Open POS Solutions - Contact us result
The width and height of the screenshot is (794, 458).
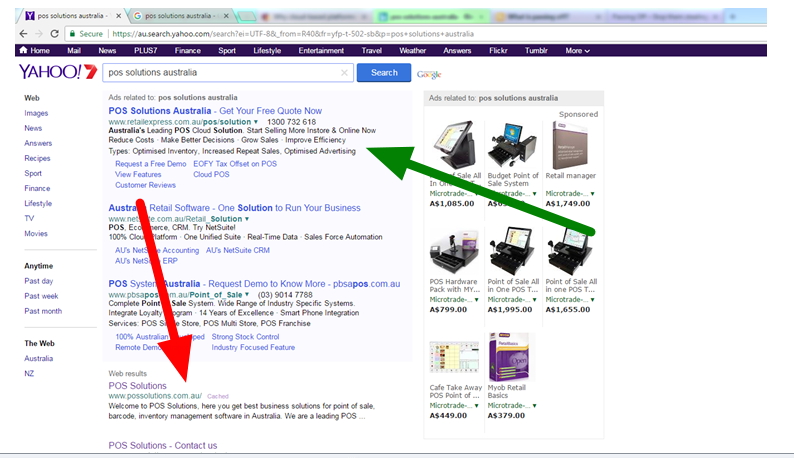click(163, 445)
